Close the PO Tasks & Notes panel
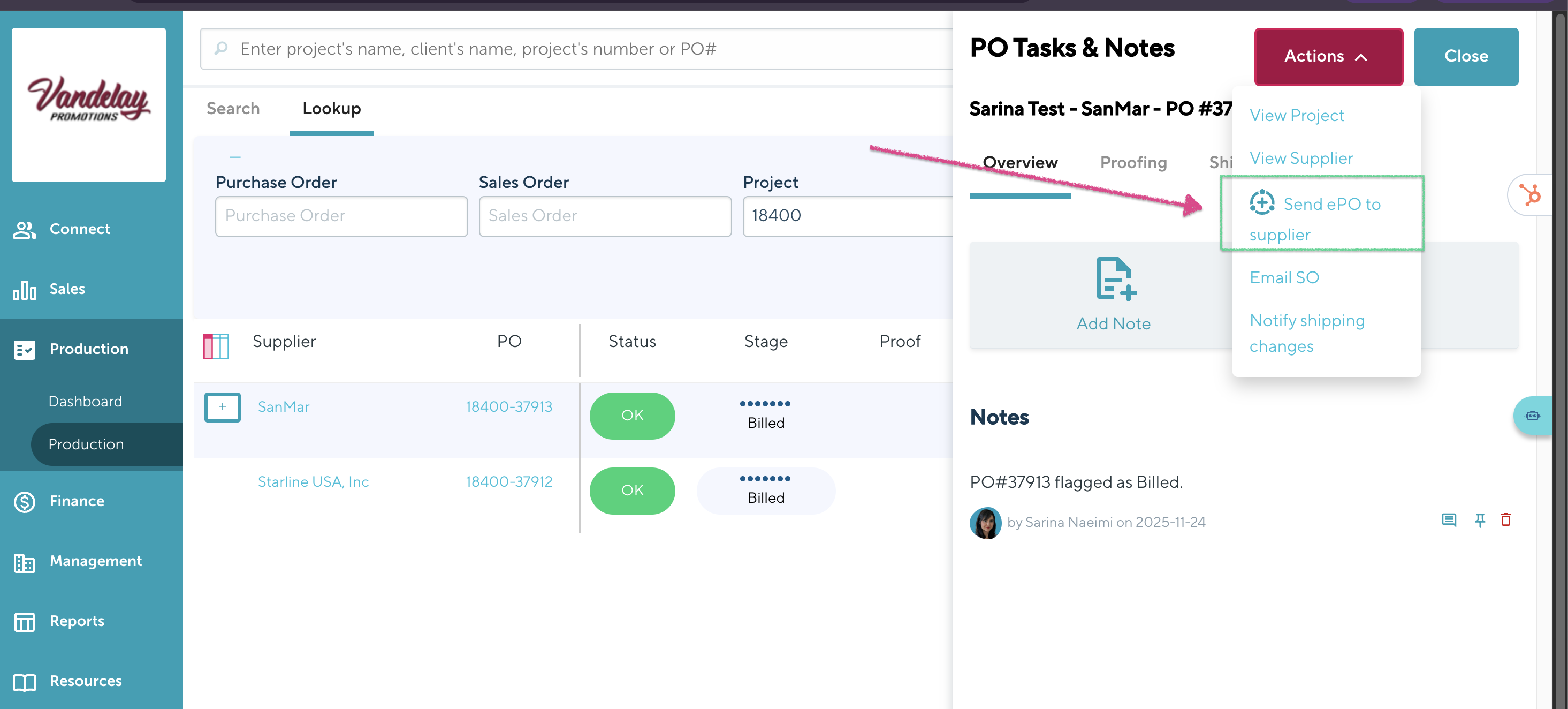The image size is (1568, 709). tap(1466, 56)
